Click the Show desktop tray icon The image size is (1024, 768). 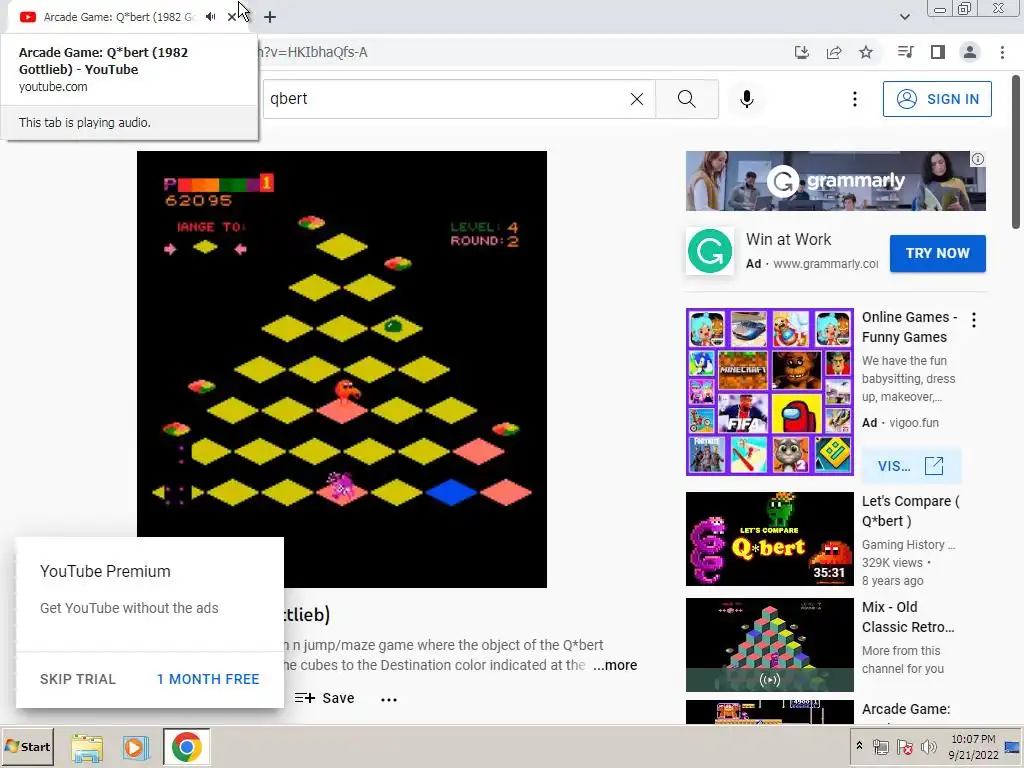point(1013,747)
